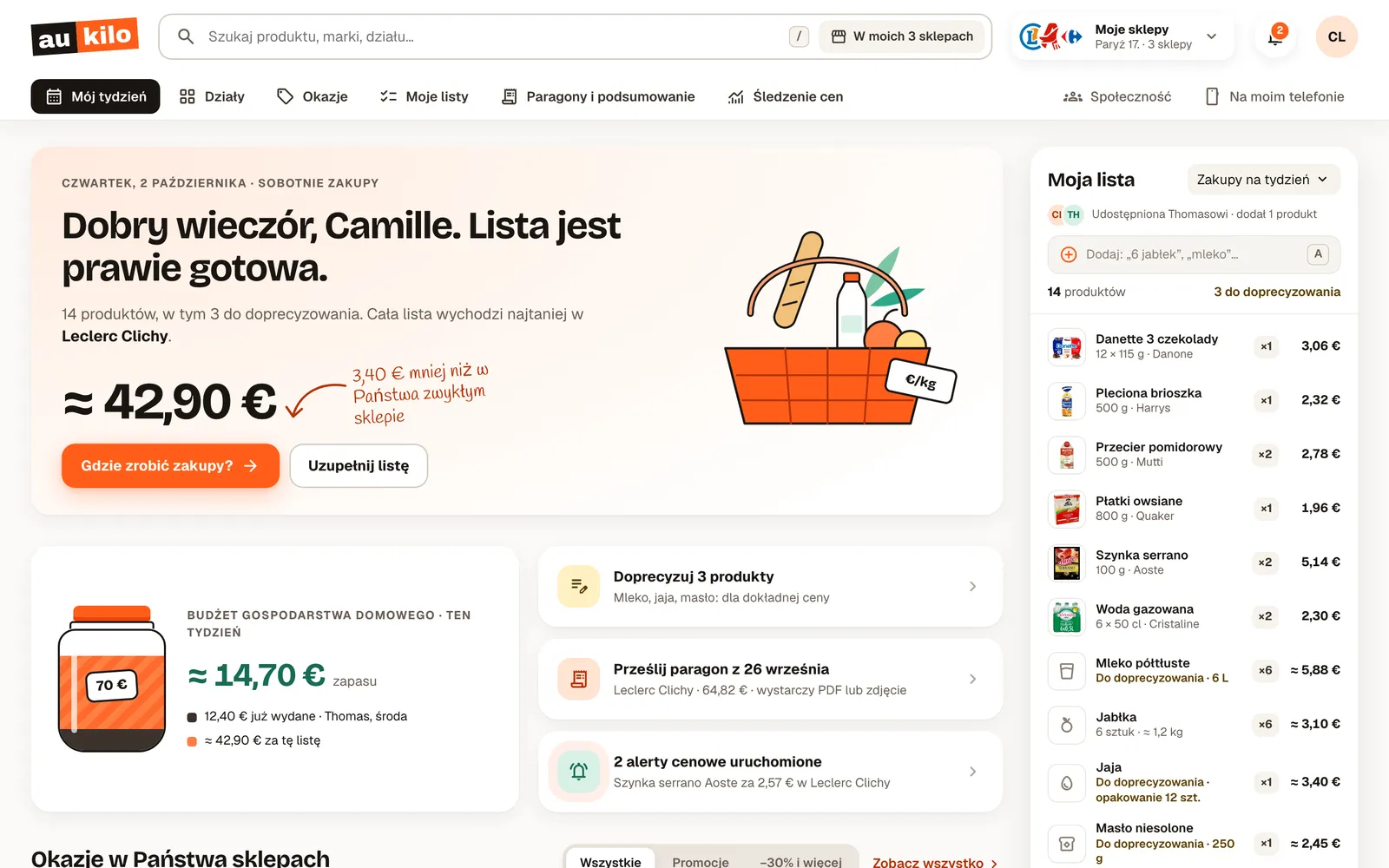Viewport: 1389px width, 868px height.
Task: Click the 'Uzupełnij listę' button
Action: [359, 466]
